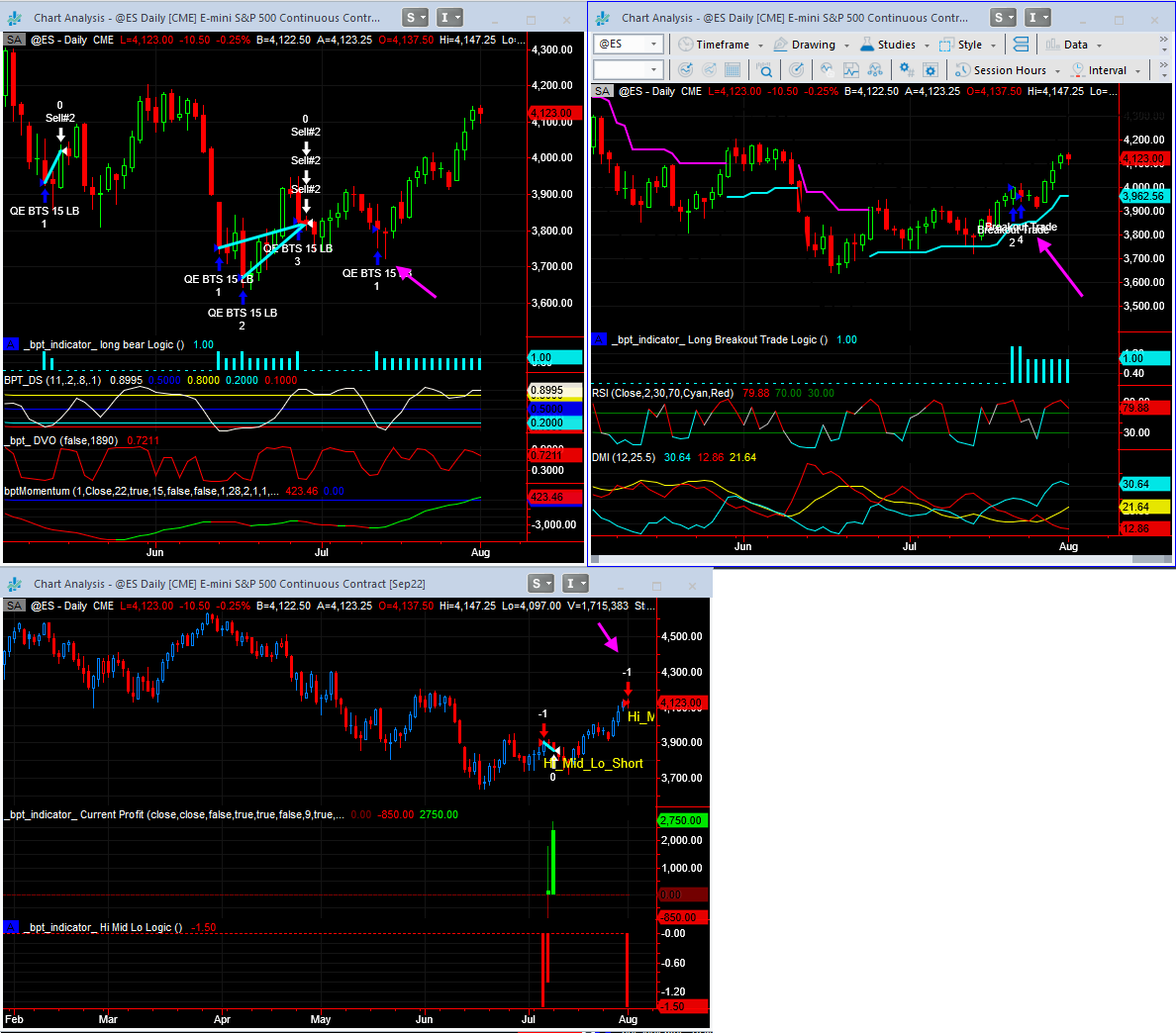Click the cyan 3,962.56 price label

(1144, 196)
